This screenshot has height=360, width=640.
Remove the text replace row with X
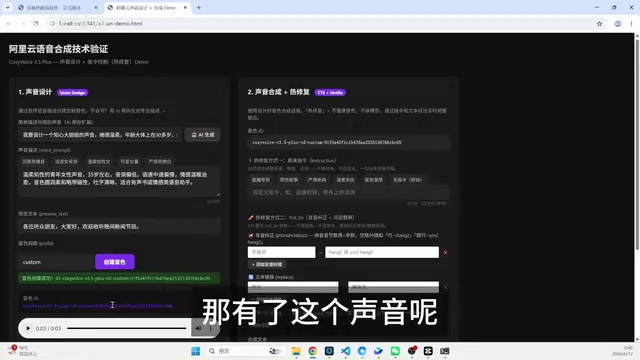tap(445, 287)
